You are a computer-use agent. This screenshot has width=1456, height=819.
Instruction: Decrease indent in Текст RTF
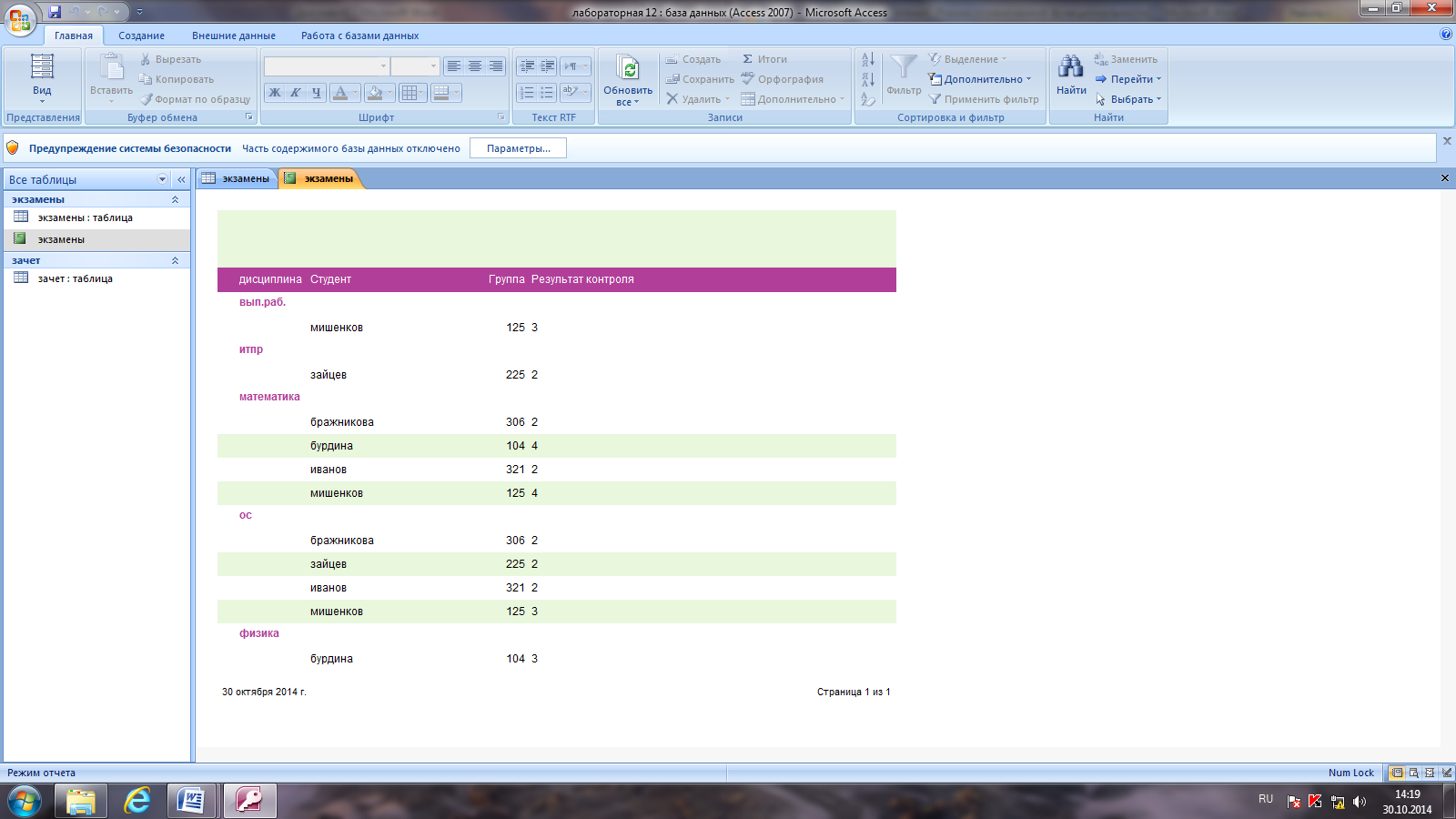click(x=526, y=66)
